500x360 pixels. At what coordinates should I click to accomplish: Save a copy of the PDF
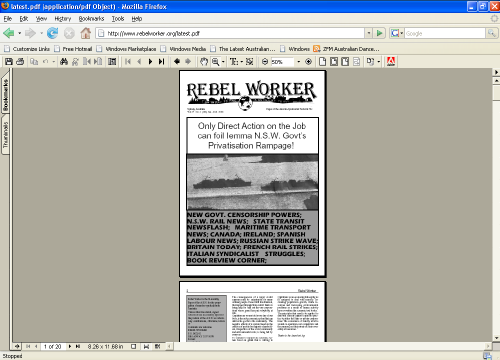pyautogui.click(x=9, y=62)
